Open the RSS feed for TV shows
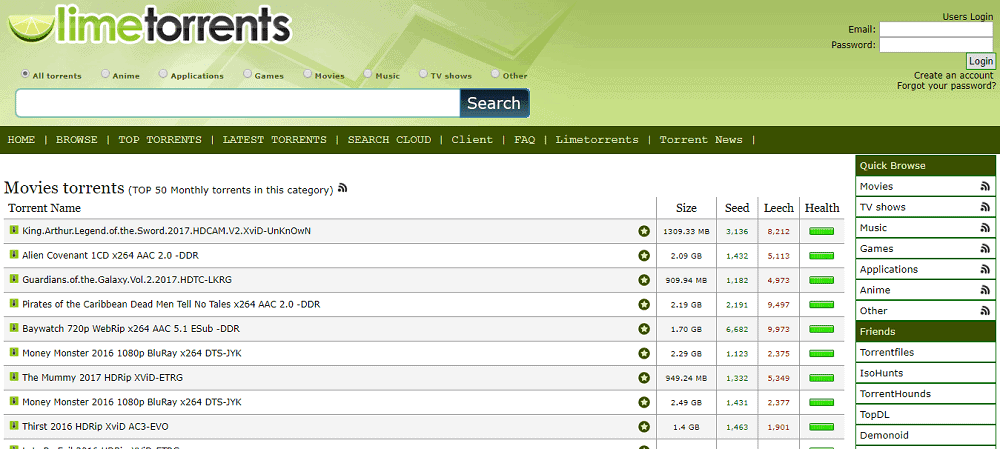This screenshot has width=1000, height=449. click(984, 208)
